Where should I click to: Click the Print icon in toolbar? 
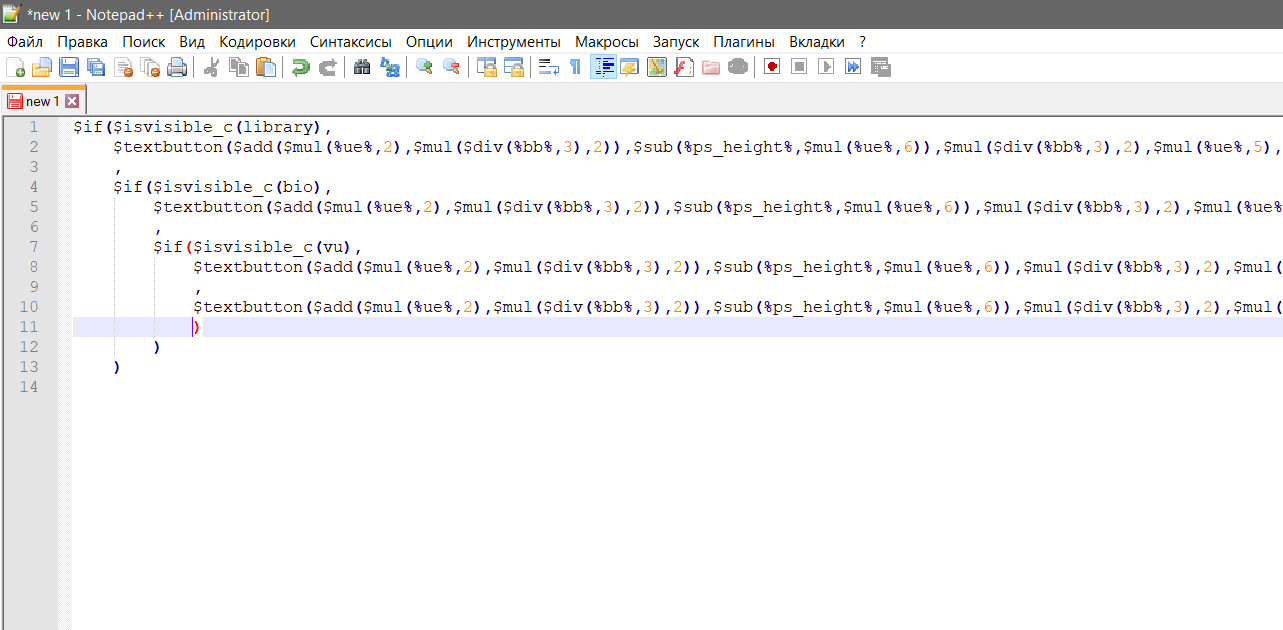[177, 67]
